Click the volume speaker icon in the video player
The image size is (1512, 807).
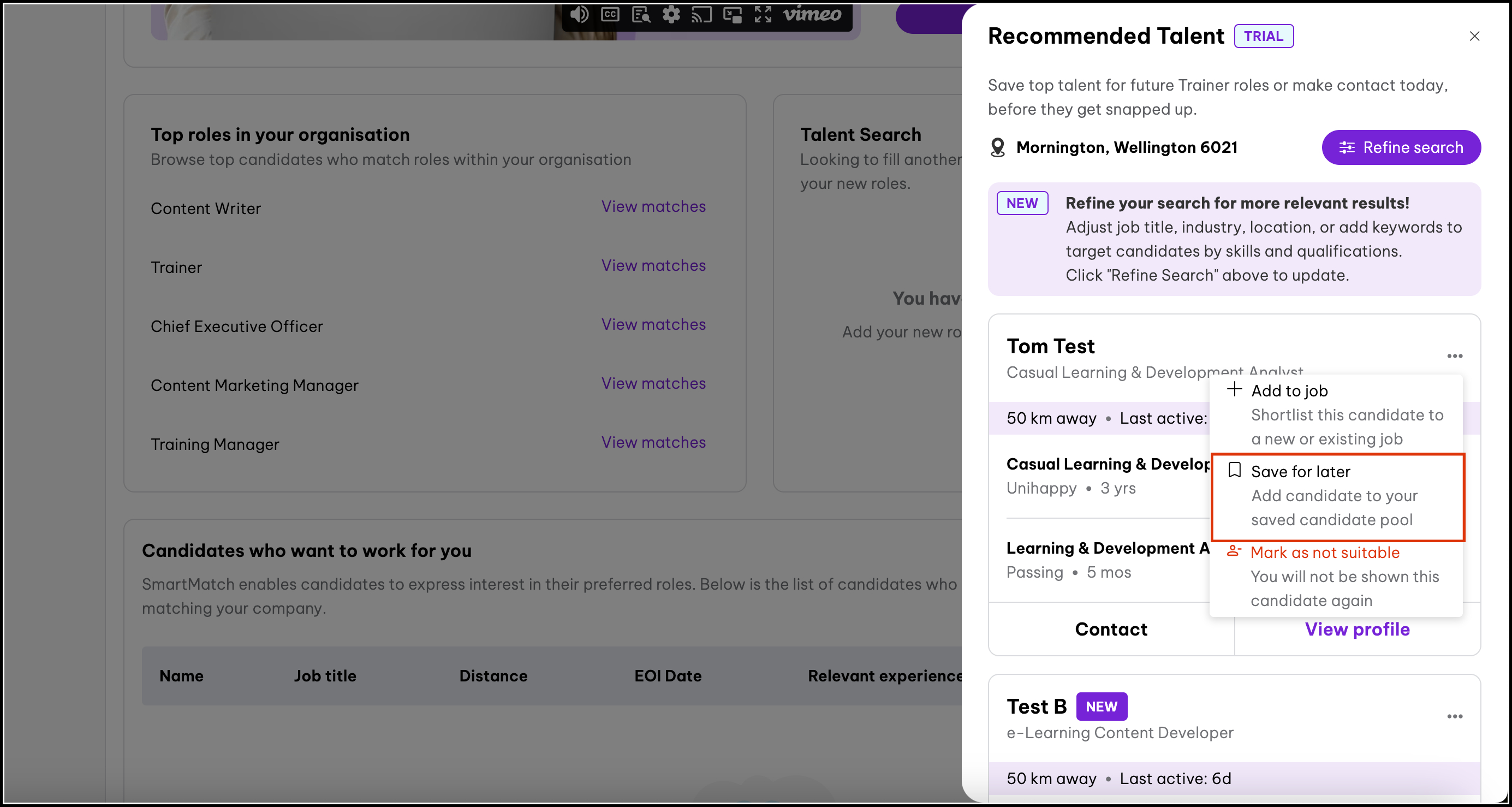579,14
